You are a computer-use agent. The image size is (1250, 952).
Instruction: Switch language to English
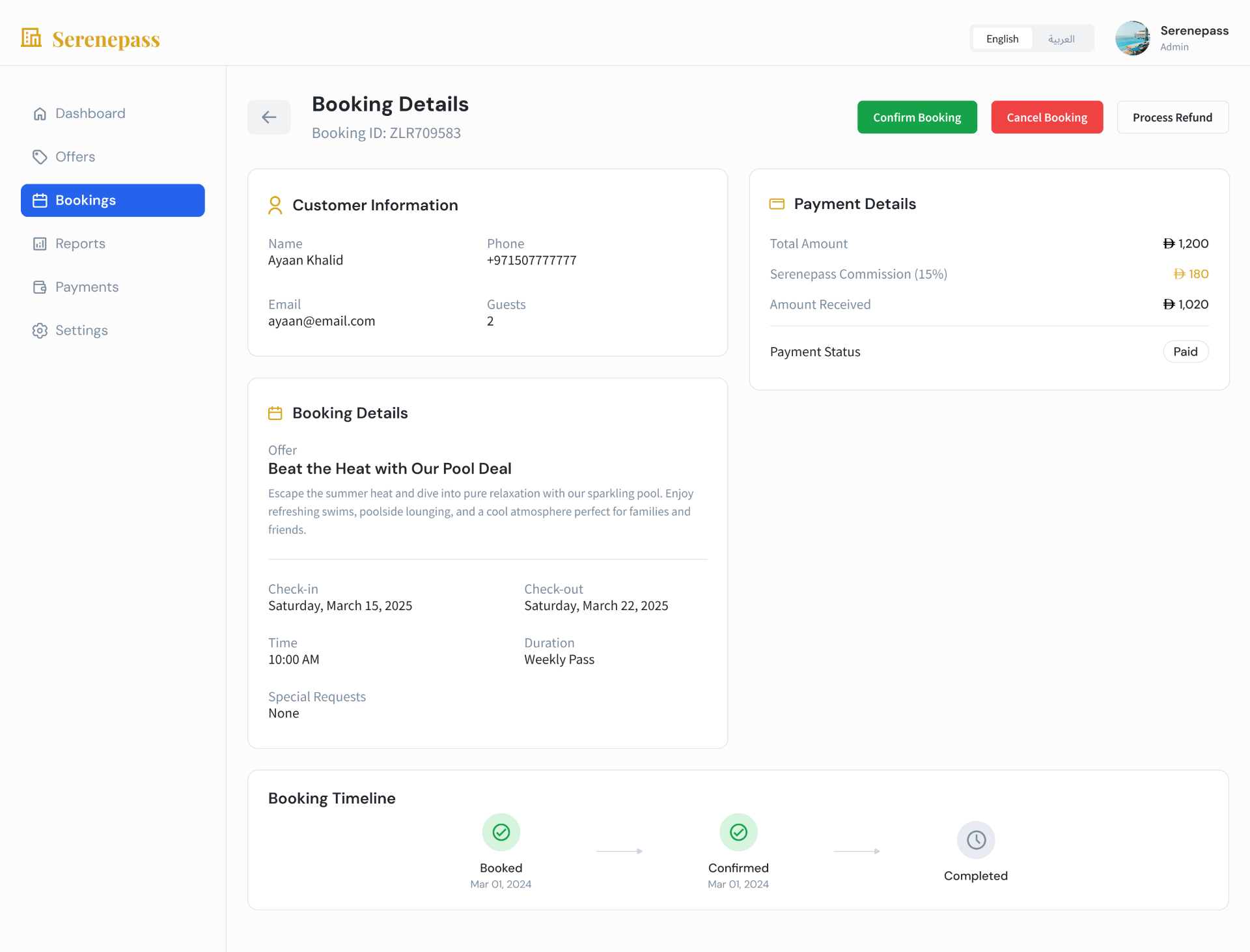click(x=1003, y=39)
